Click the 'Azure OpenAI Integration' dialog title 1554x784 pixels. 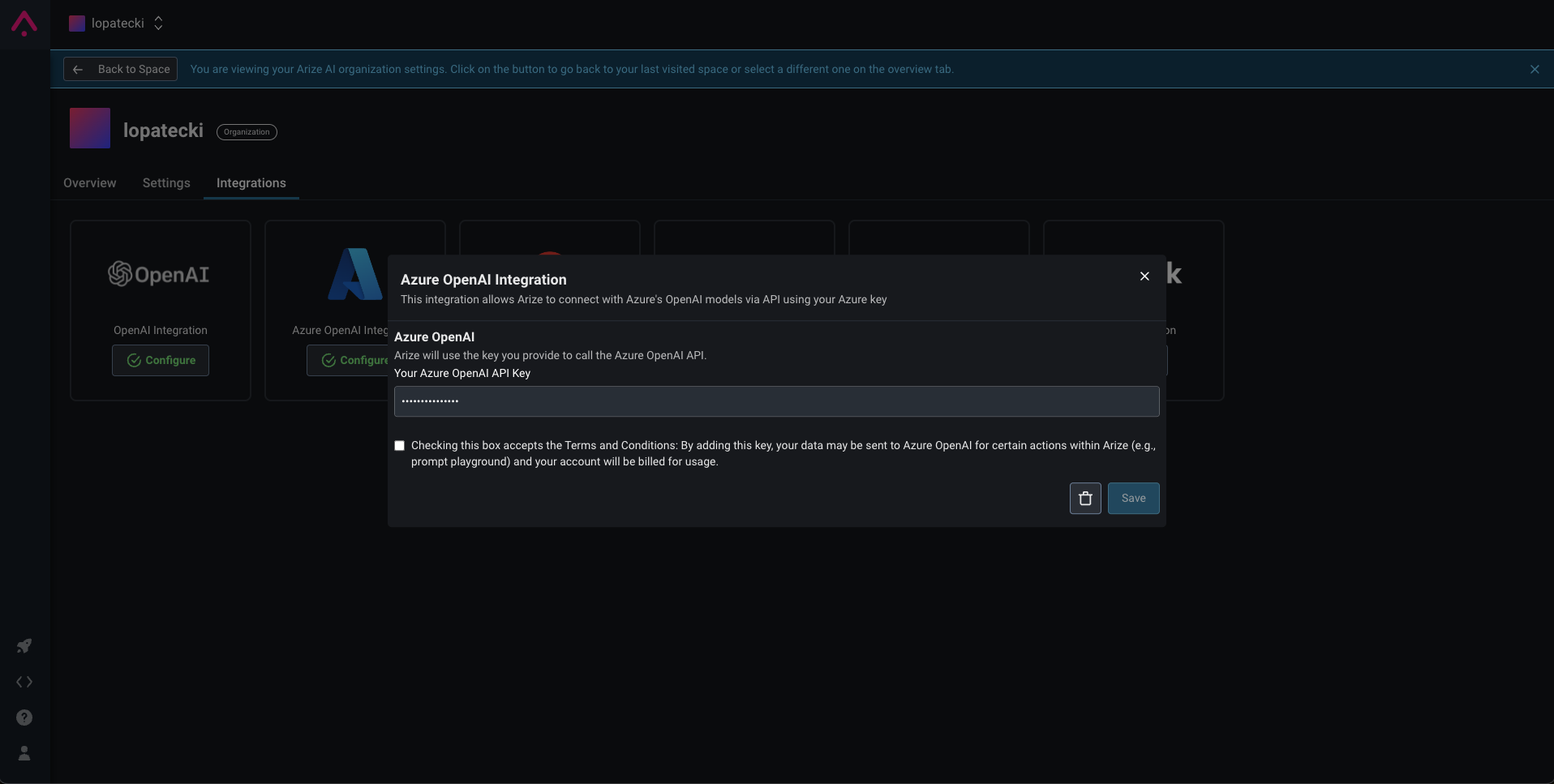(x=483, y=280)
